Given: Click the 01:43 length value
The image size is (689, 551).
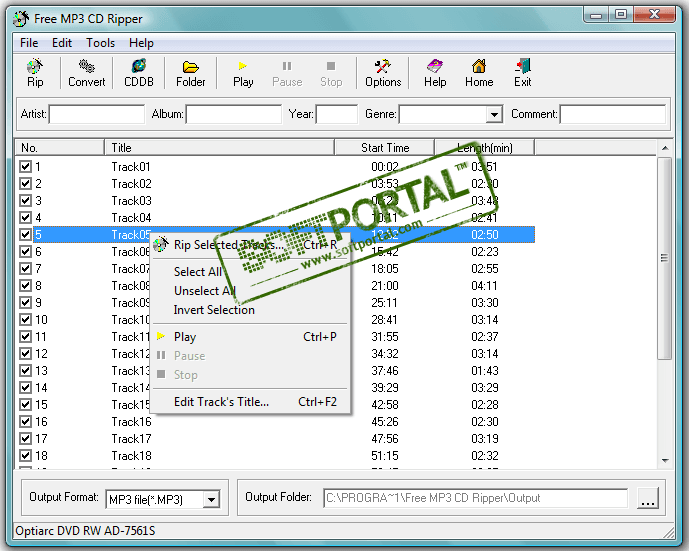Looking at the screenshot, I should pyautogui.click(x=485, y=370).
